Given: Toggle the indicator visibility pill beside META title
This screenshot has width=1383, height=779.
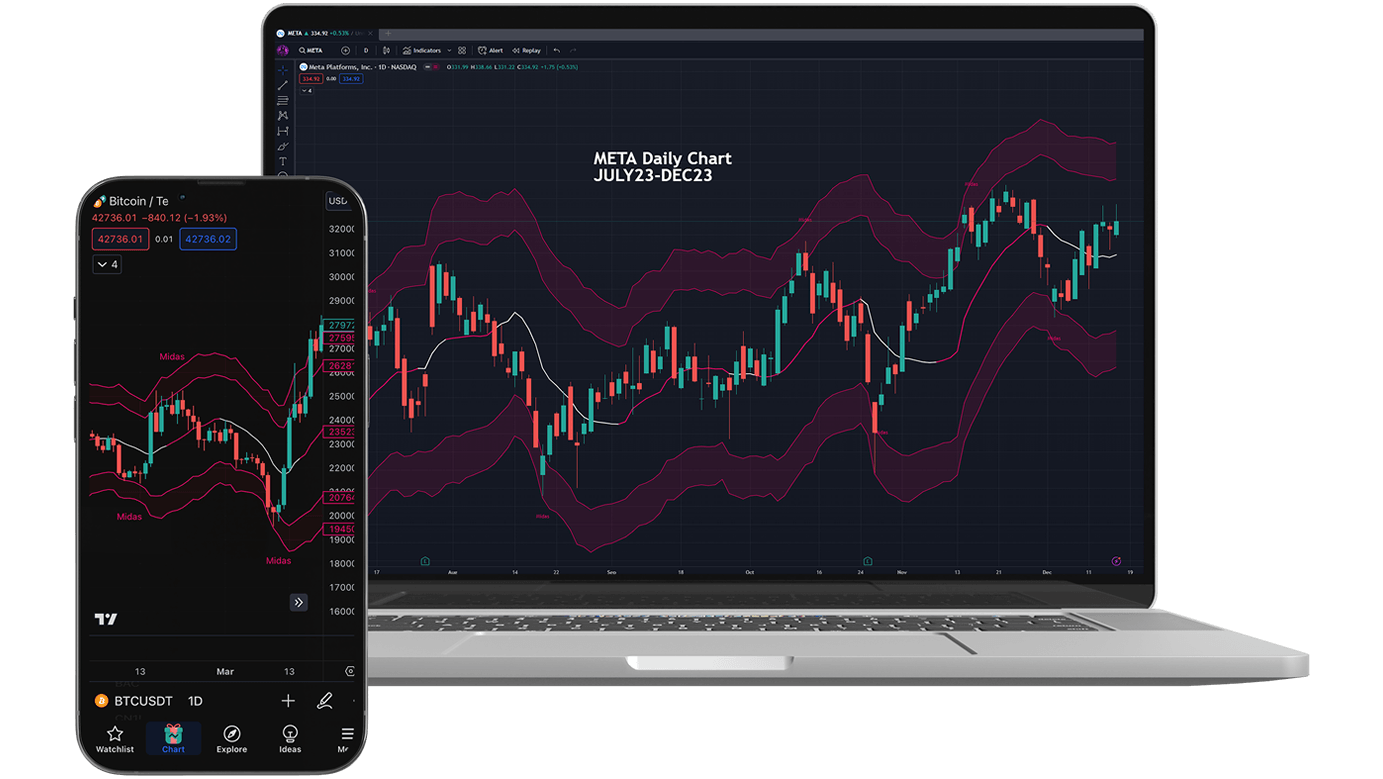Looking at the screenshot, I should click(x=434, y=67).
